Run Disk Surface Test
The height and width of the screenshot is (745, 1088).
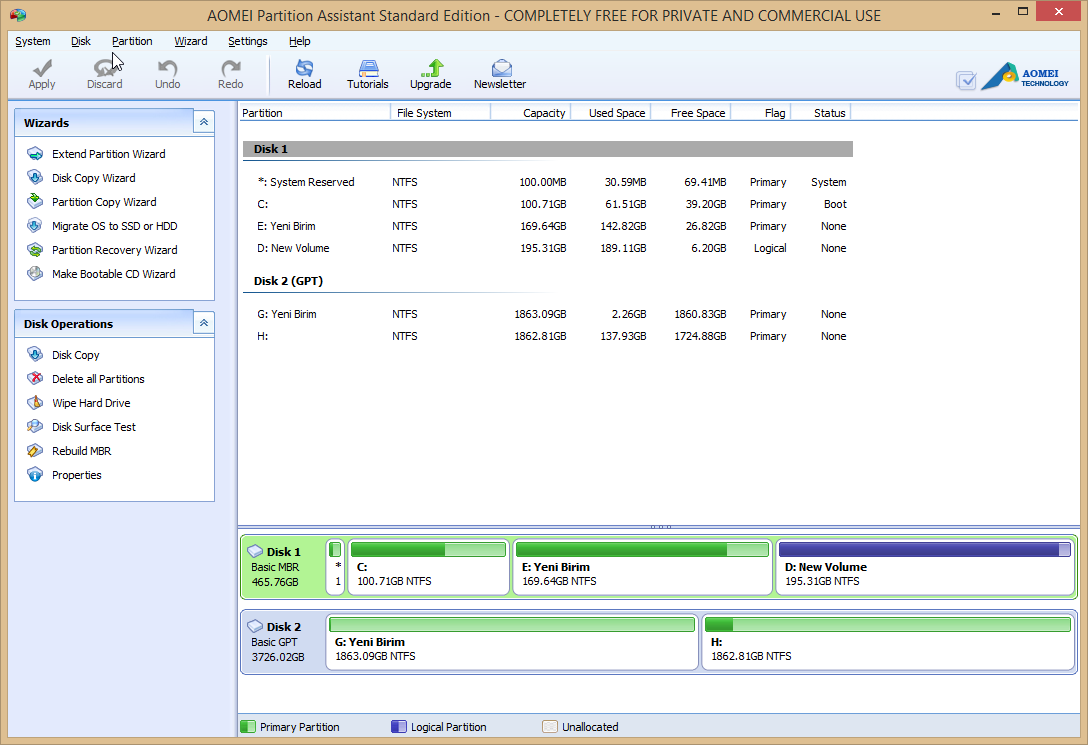(x=94, y=427)
